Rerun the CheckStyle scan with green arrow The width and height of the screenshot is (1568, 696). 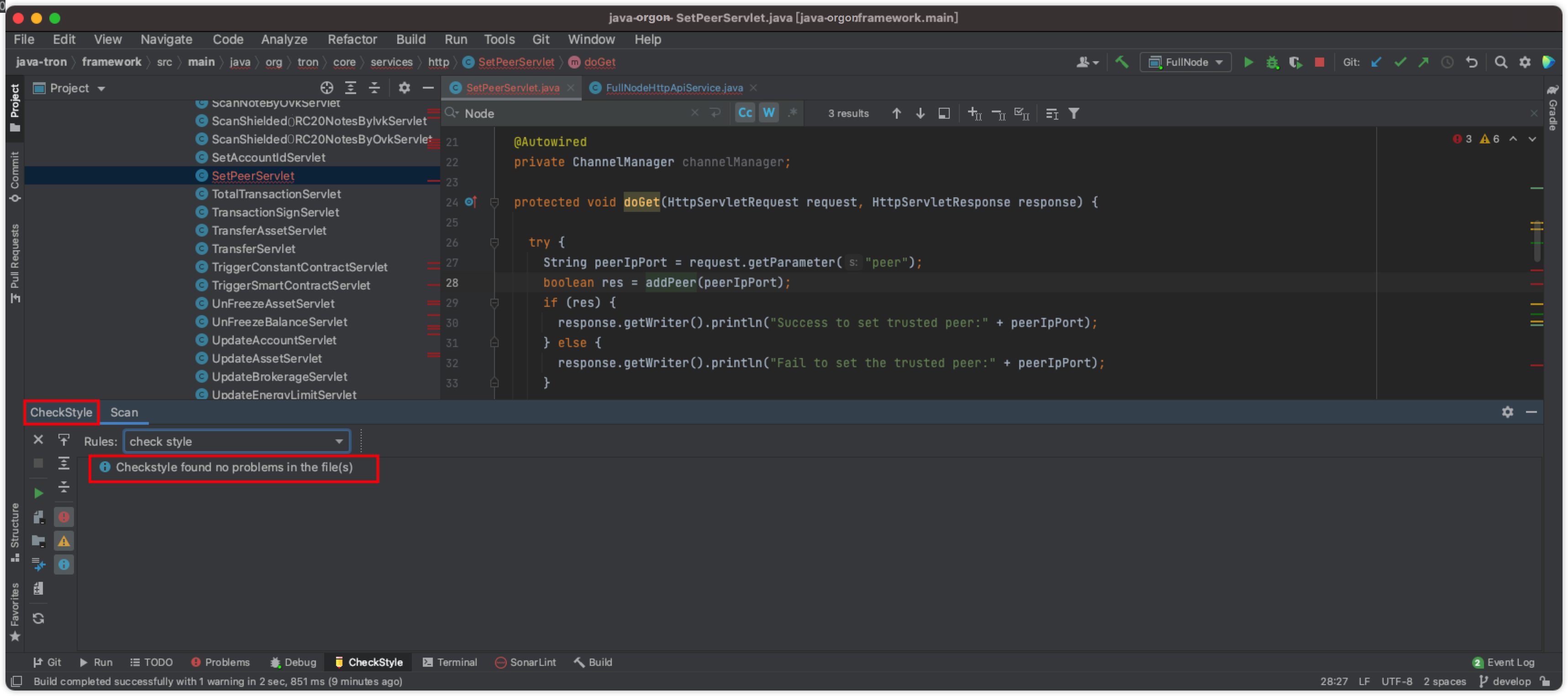point(38,493)
